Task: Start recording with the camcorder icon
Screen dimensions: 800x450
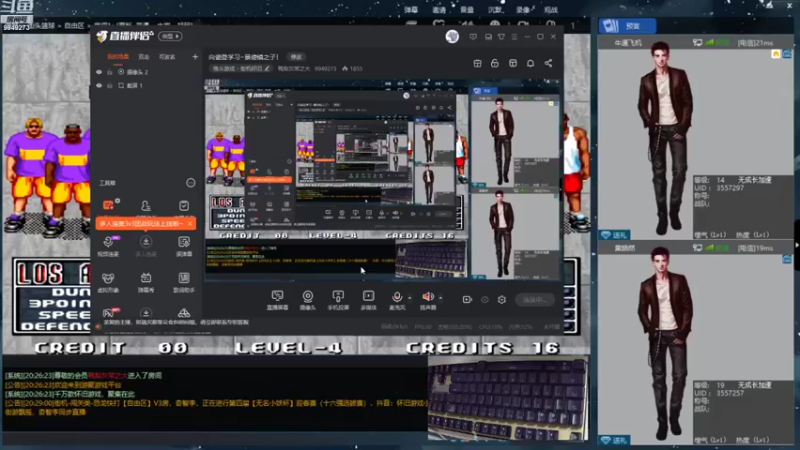Action: (467, 299)
